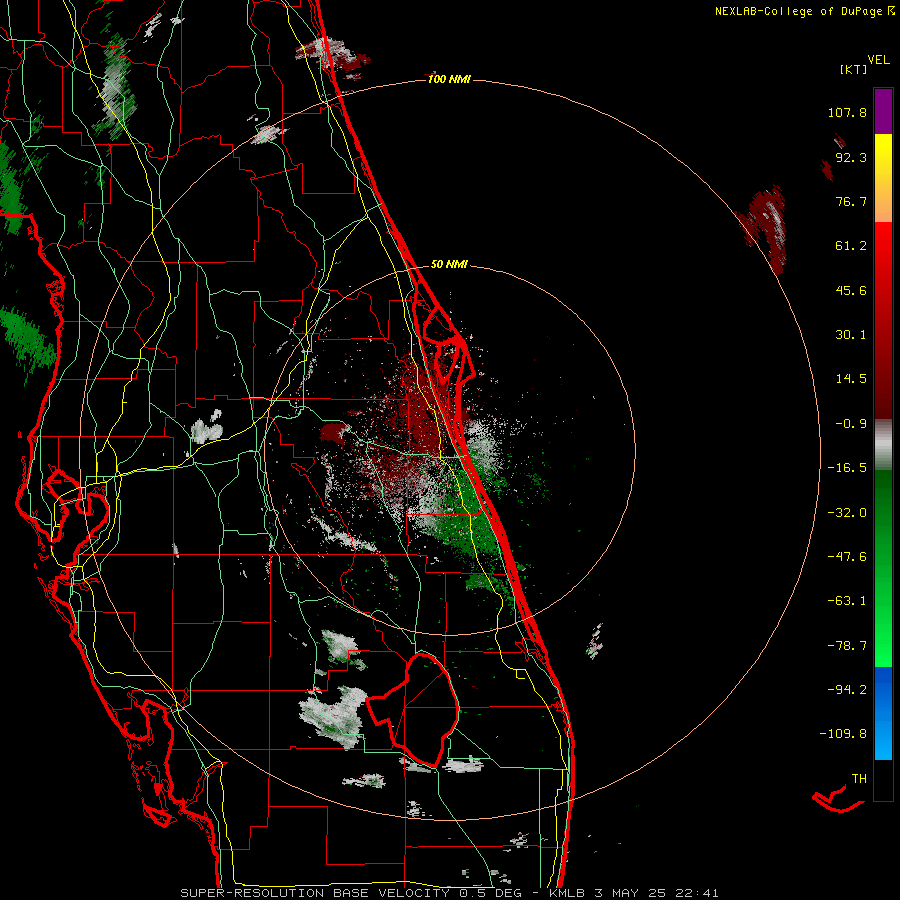900x900 pixels.
Task: Select the -109.8 scale value
Action: click(x=843, y=734)
